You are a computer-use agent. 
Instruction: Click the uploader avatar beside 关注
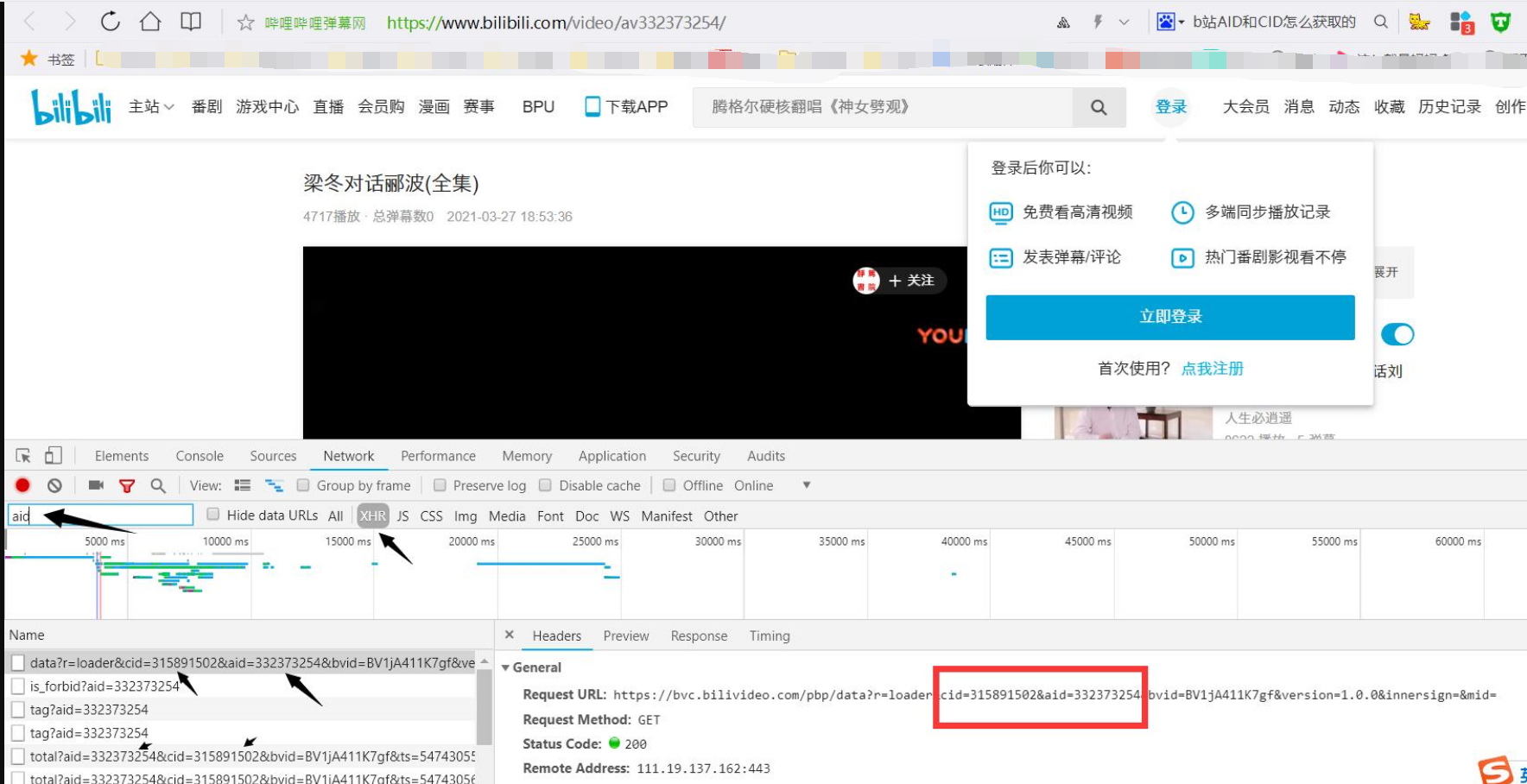pos(866,281)
